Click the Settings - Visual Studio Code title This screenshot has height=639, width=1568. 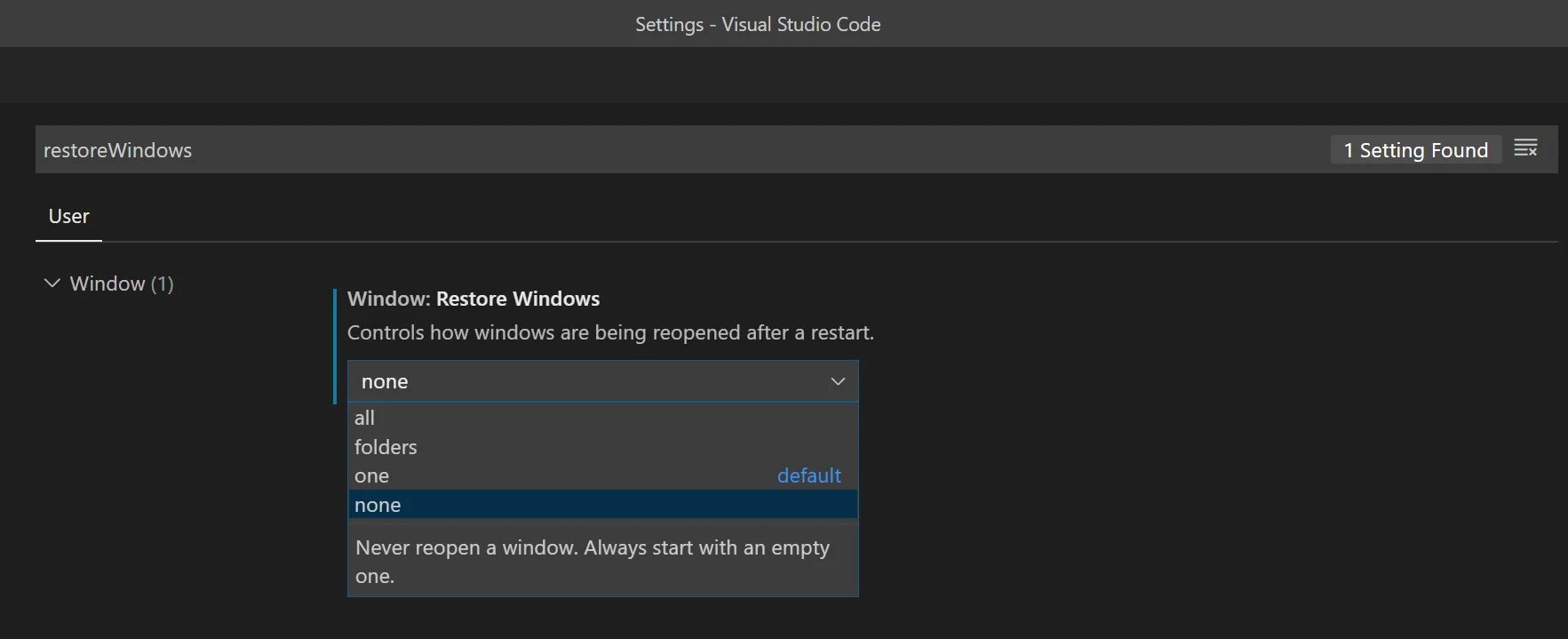click(x=758, y=24)
